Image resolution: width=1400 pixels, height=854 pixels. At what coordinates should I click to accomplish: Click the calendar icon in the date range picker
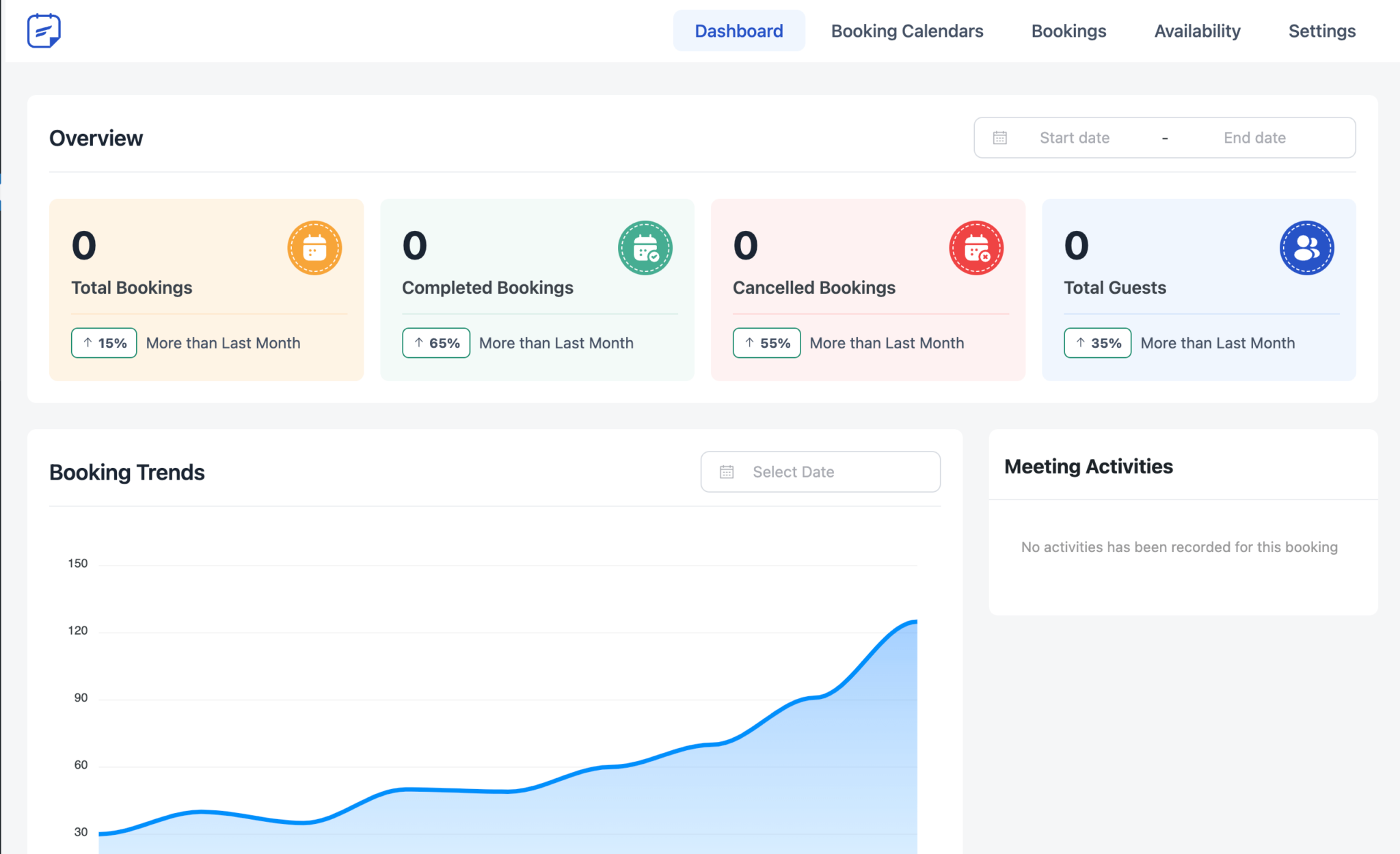[999, 137]
